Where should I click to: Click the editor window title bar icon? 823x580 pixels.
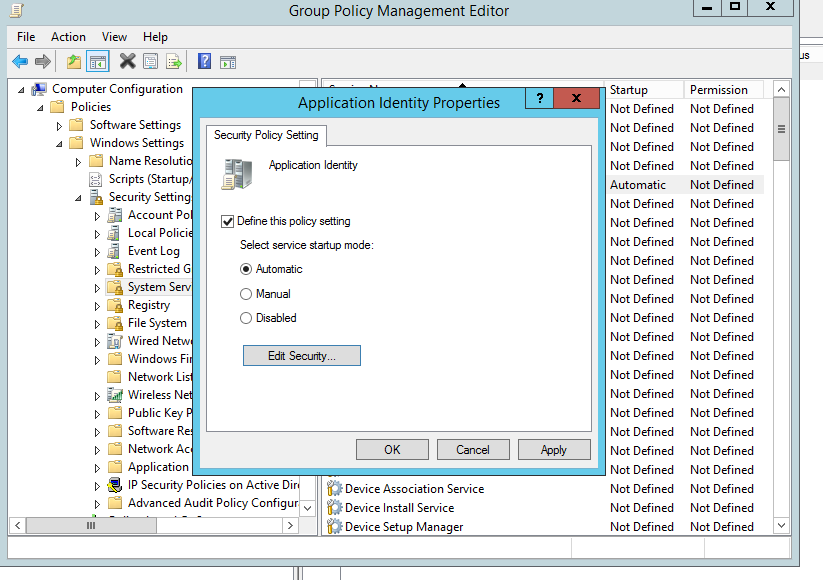tap(17, 10)
